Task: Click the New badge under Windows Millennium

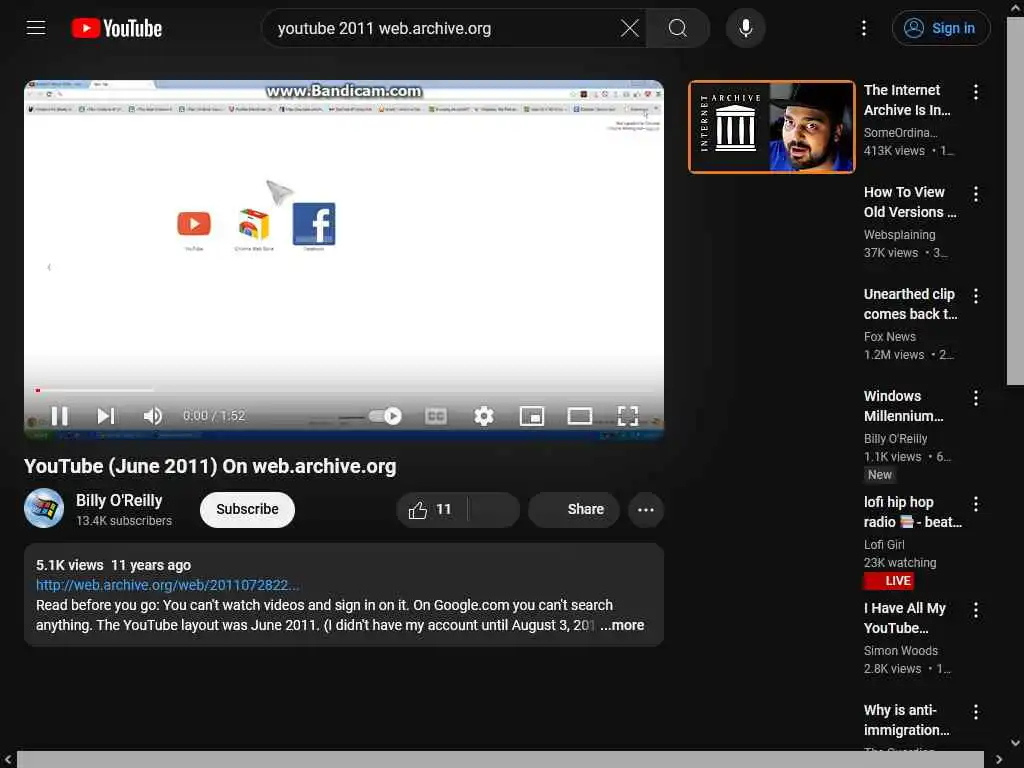Action: coord(880,475)
